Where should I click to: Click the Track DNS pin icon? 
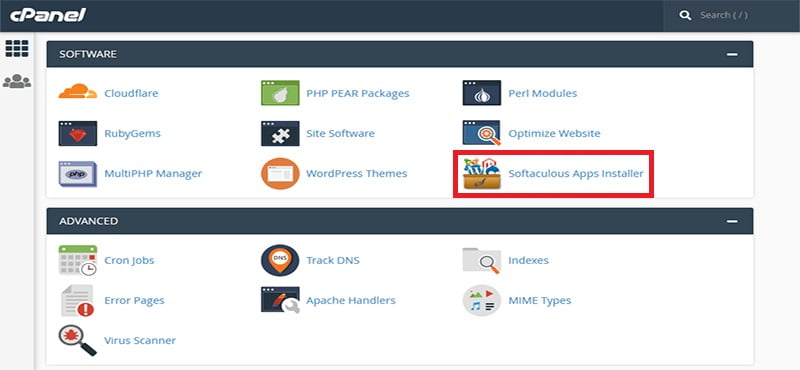point(280,260)
